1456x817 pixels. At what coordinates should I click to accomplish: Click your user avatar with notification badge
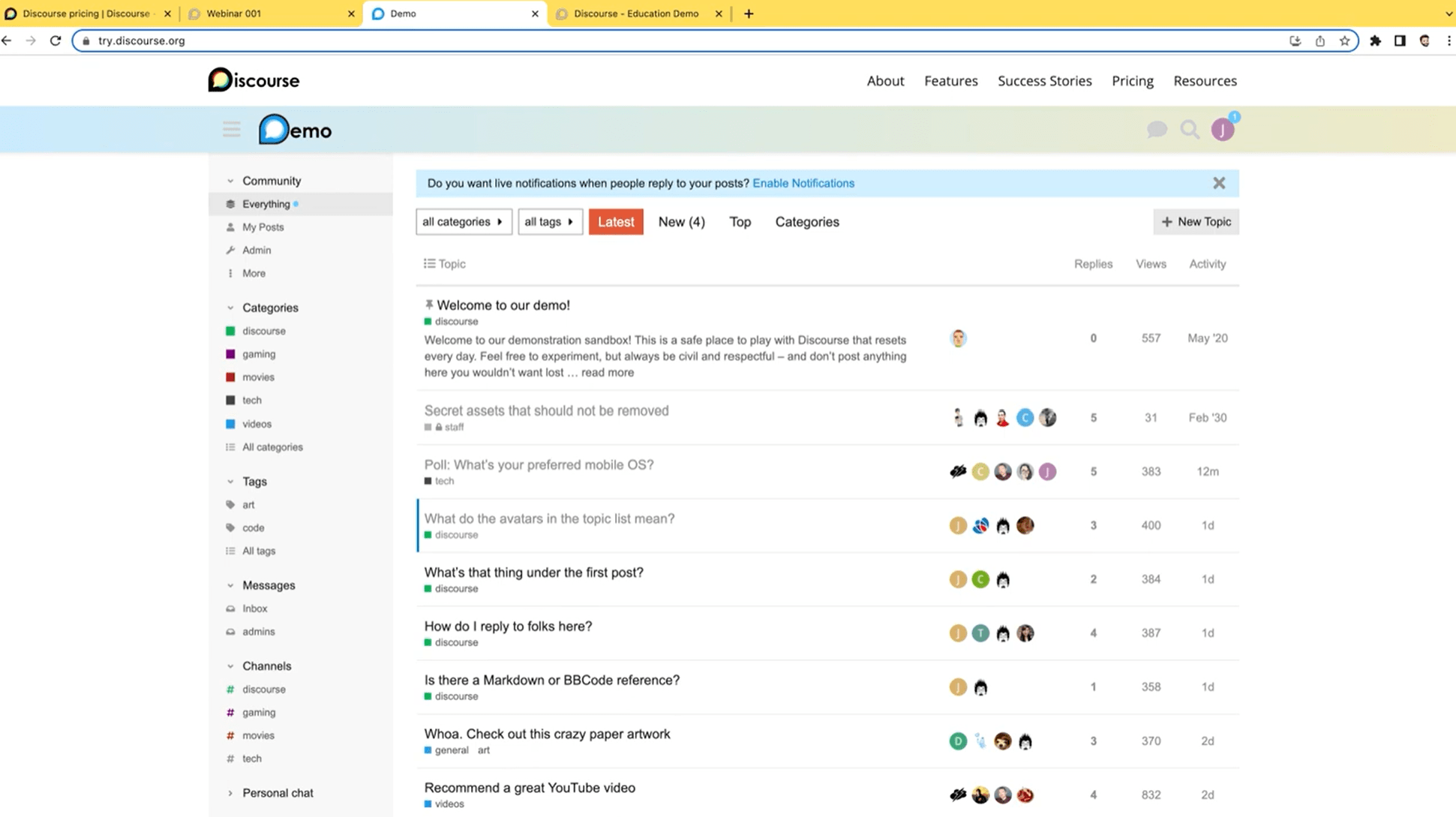tap(1223, 128)
